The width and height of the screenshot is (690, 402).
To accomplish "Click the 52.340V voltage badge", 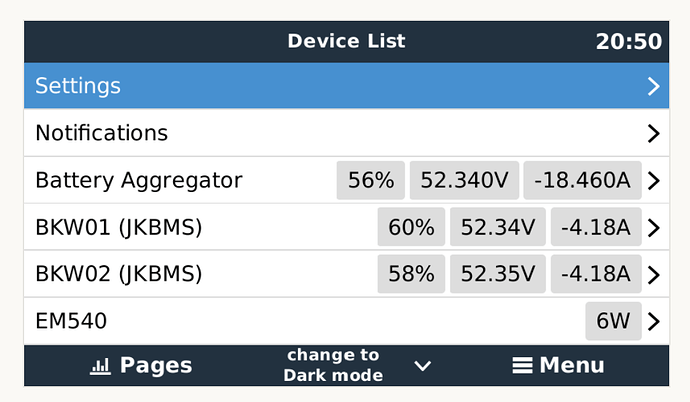I will click(x=464, y=180).
